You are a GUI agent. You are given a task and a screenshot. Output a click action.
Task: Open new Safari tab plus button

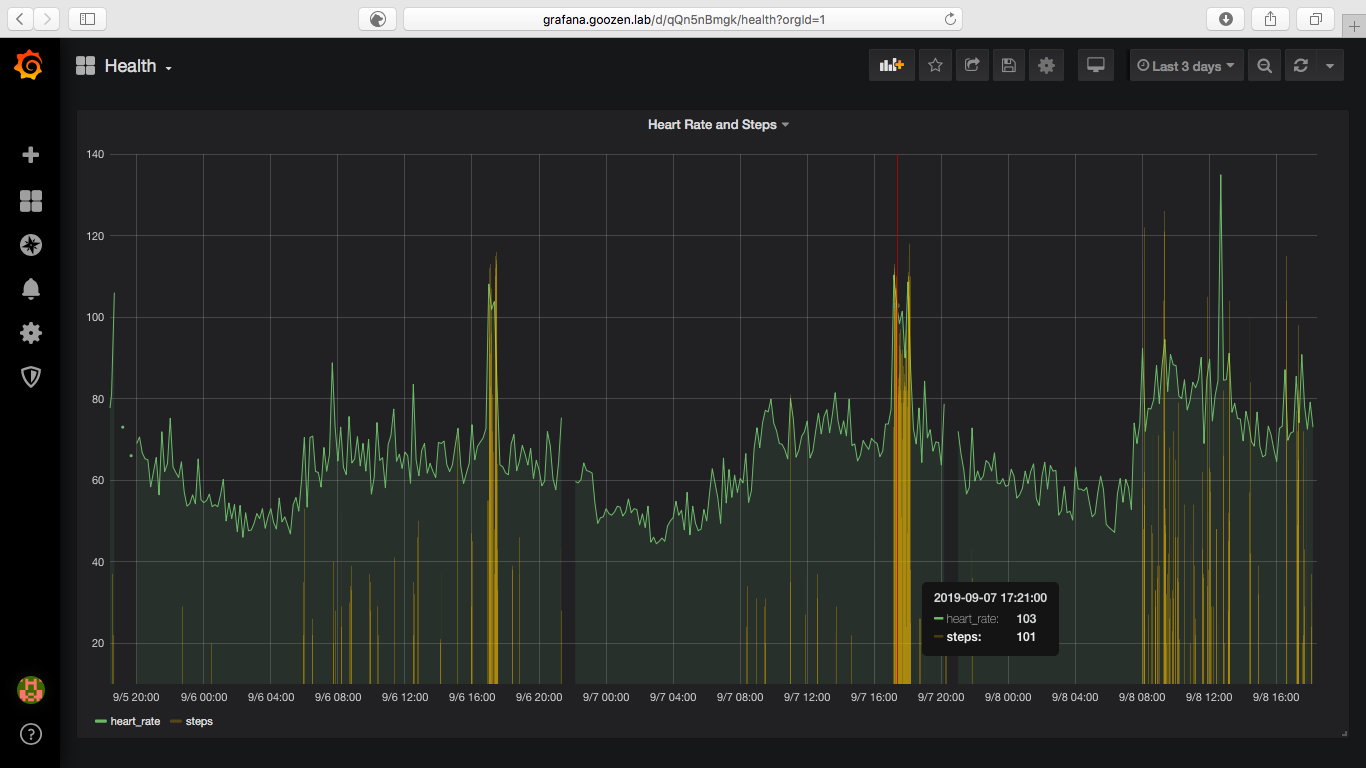[x=1354, y=25]
